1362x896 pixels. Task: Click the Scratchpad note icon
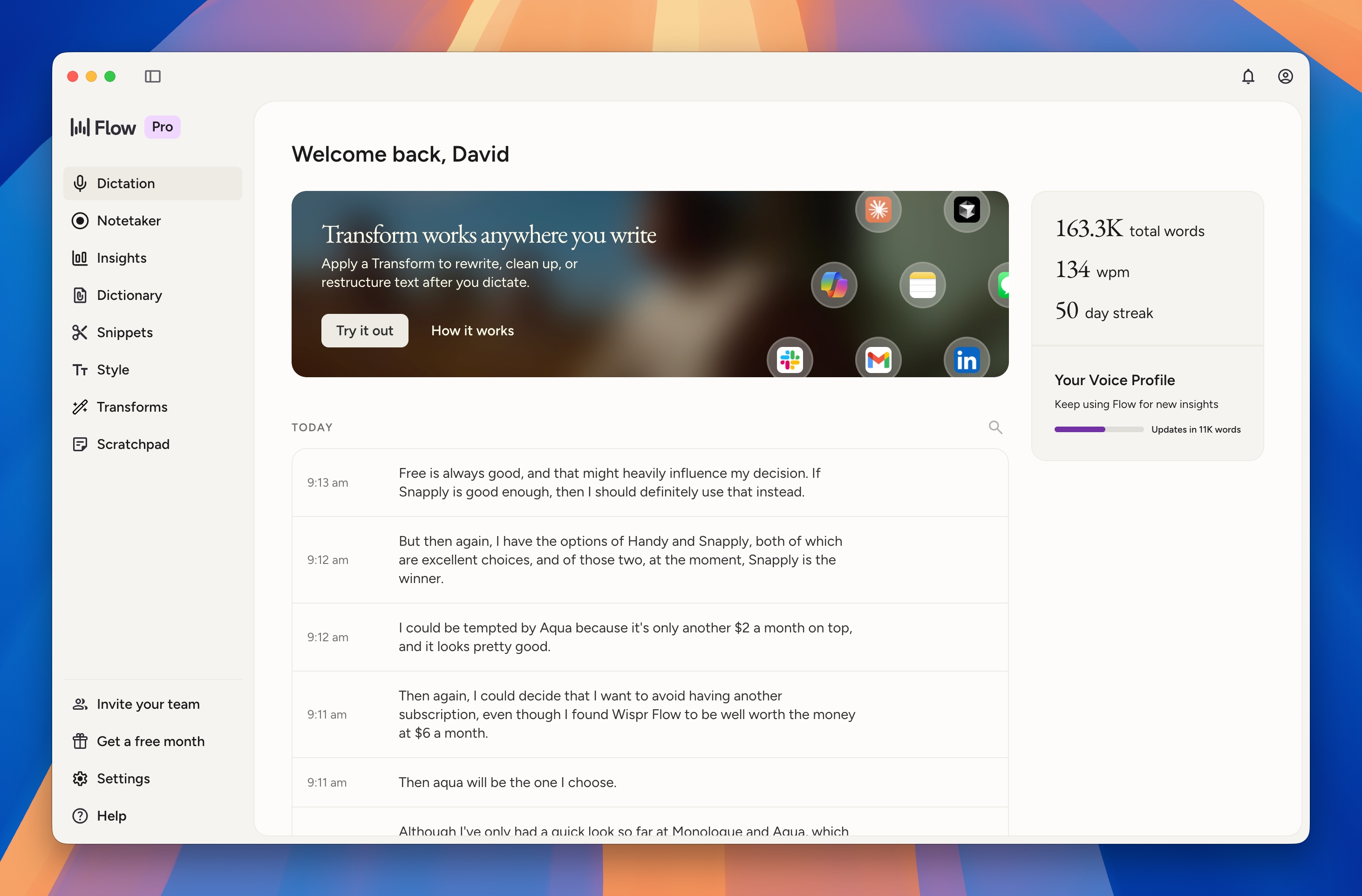(x=80, y=444)
